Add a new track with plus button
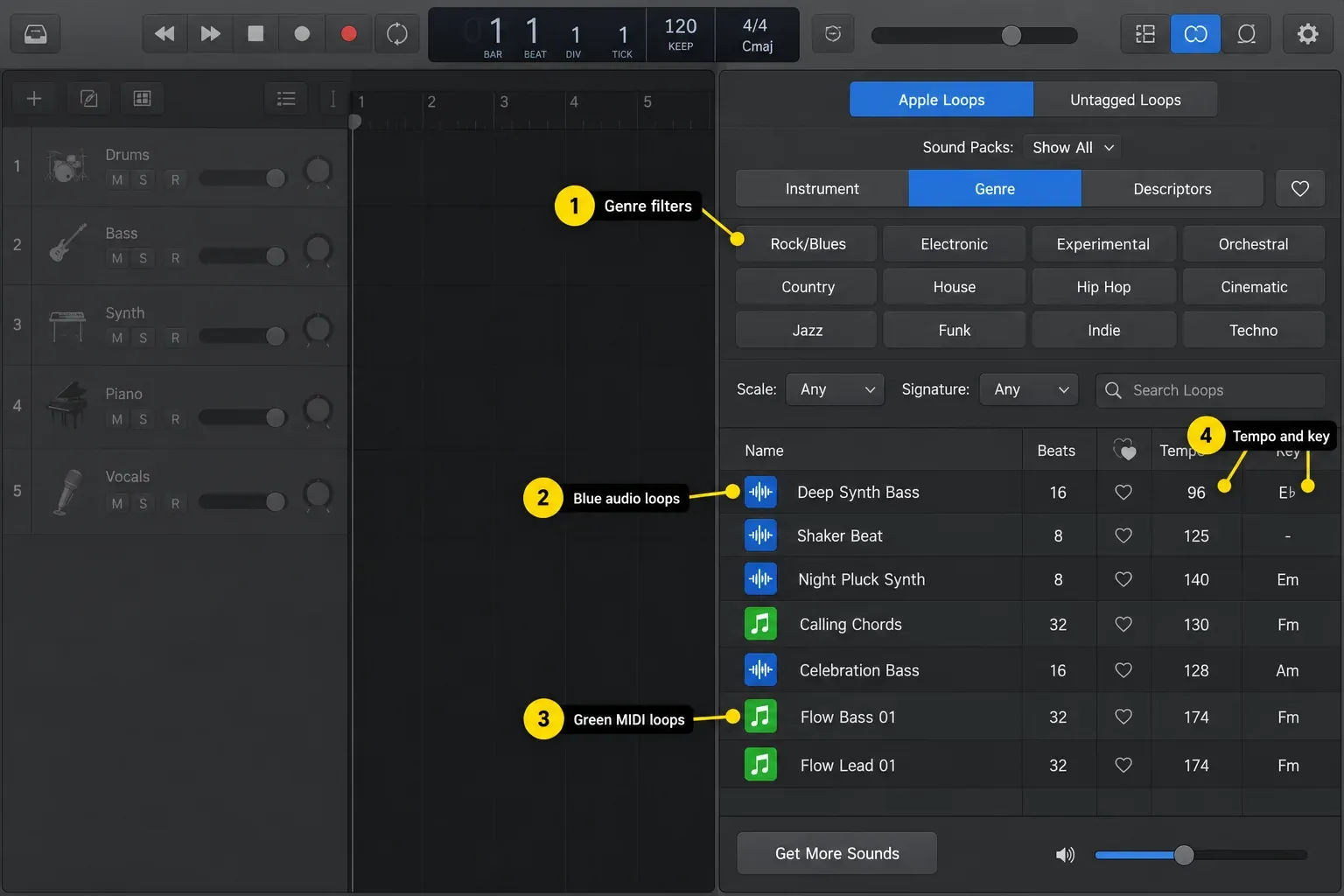The image size is (1344, 896). tap(34, 98)
